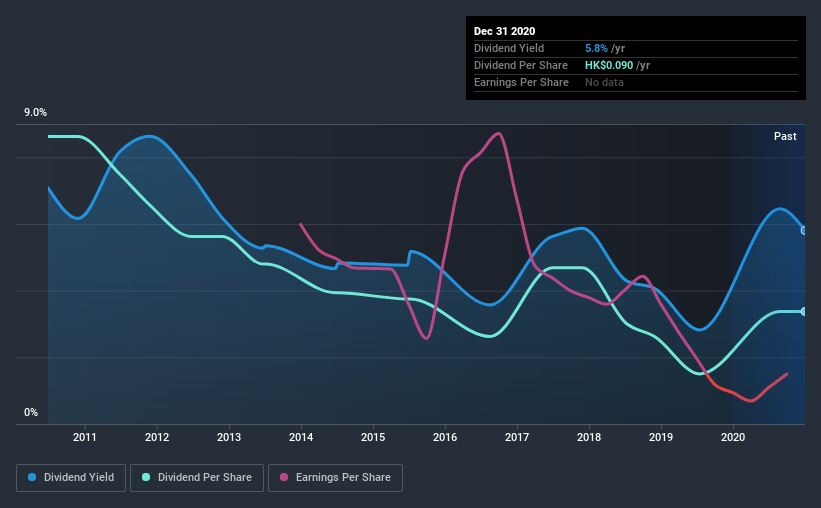Image resolution: width=821 pixels, height=508 pixels.
Task: Click the 2017 x-axis label
Action: click(517, 437)
